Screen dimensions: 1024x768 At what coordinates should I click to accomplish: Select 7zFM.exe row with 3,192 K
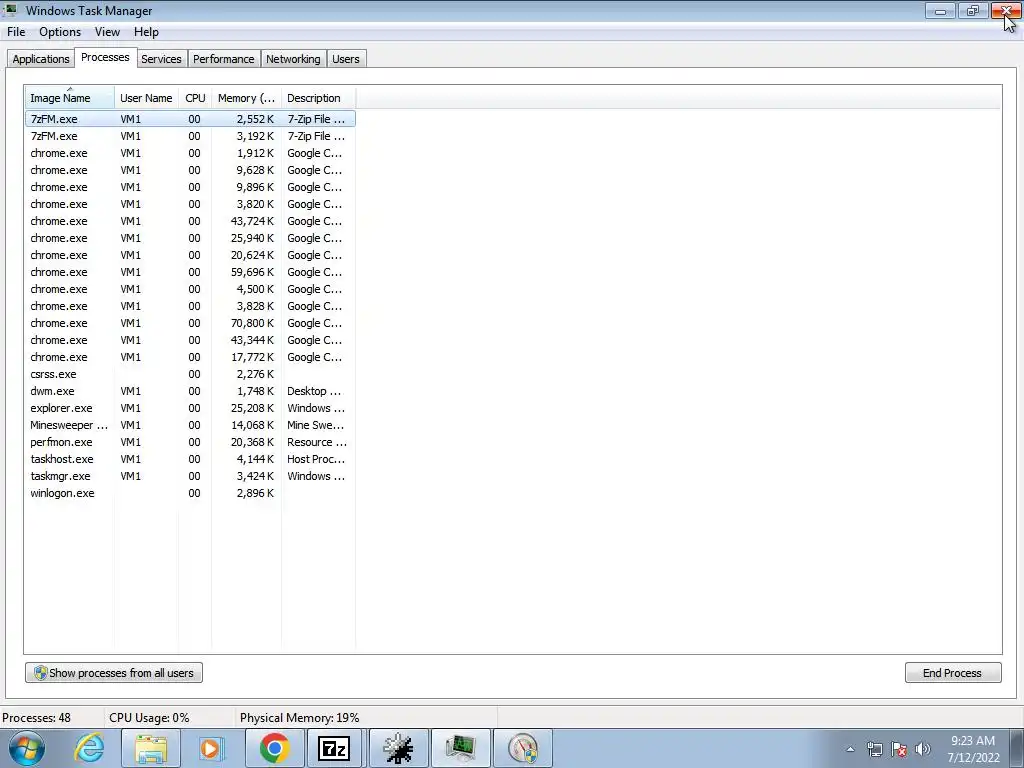point(190,136)
